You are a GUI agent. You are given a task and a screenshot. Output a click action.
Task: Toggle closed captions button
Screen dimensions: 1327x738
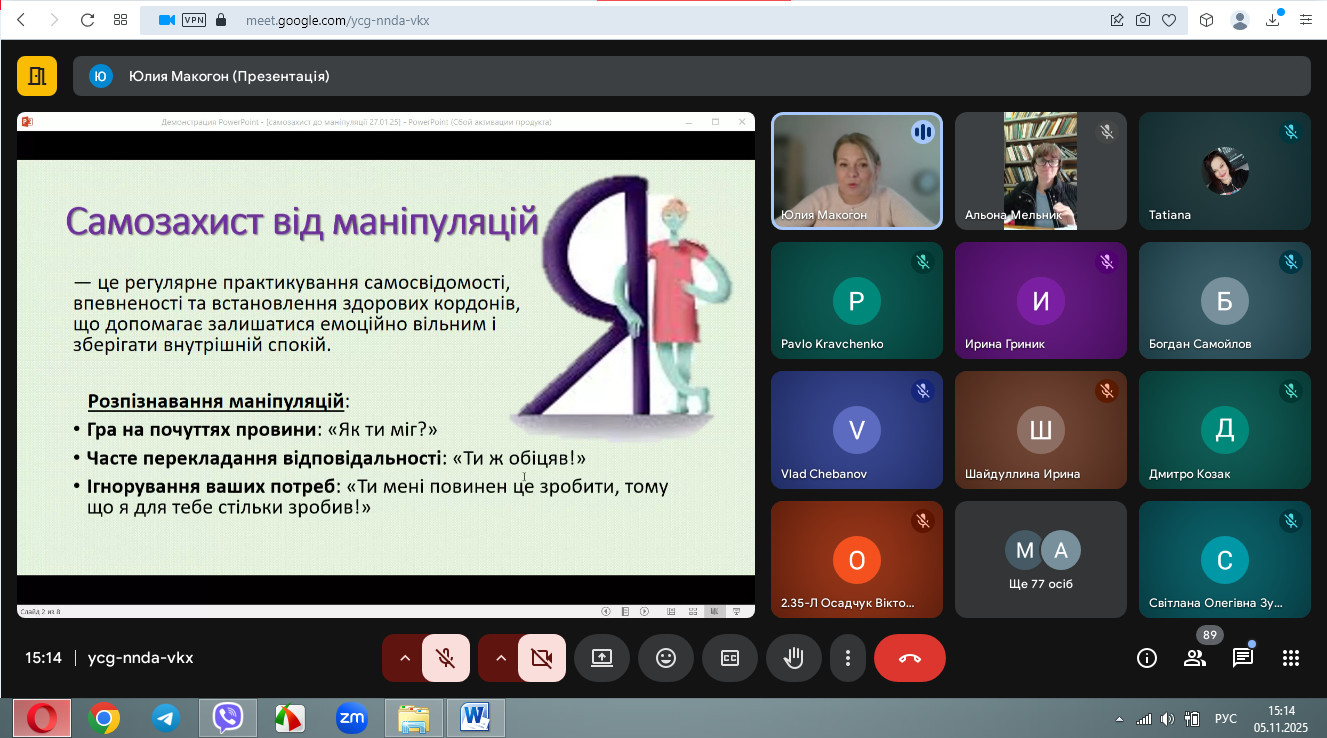pos(730,658)
